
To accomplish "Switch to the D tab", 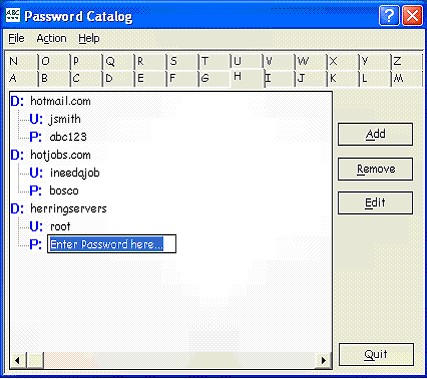I will point(118,79).
